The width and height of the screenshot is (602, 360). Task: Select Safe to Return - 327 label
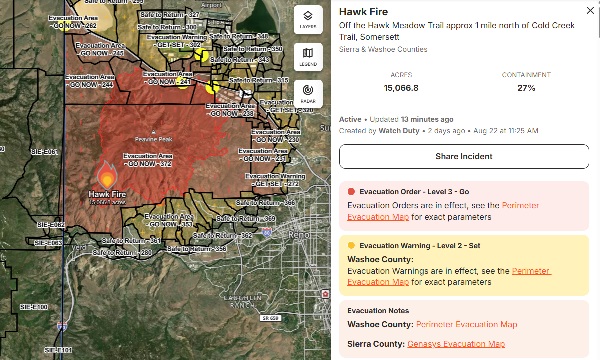pyautogui.click(x=170, y=15)
